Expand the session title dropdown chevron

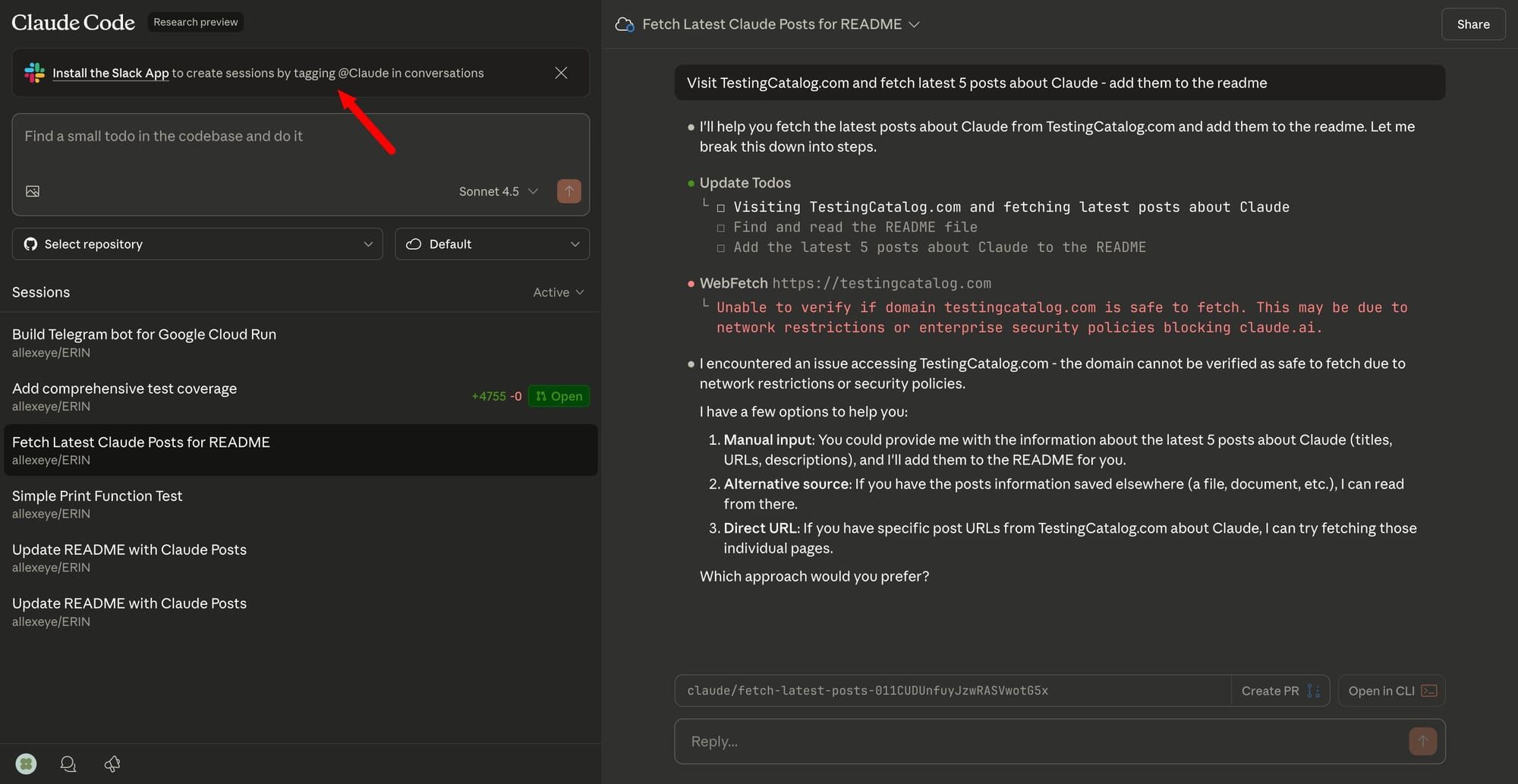point(915,24)
